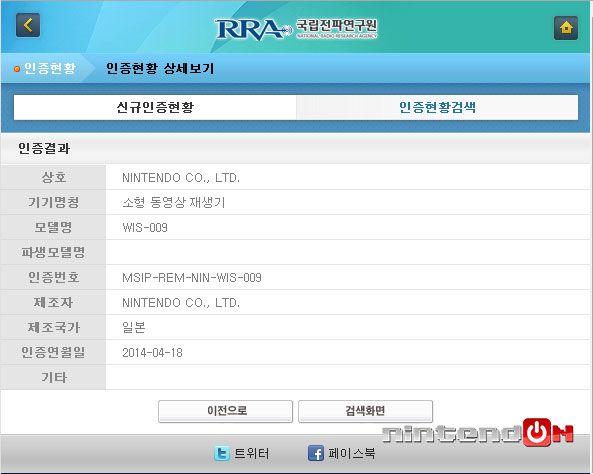This screenshot has height=474, width=593.
Task: Select 제조자 value NINTENDO CO., LTD.
Action: click(181, 303)
